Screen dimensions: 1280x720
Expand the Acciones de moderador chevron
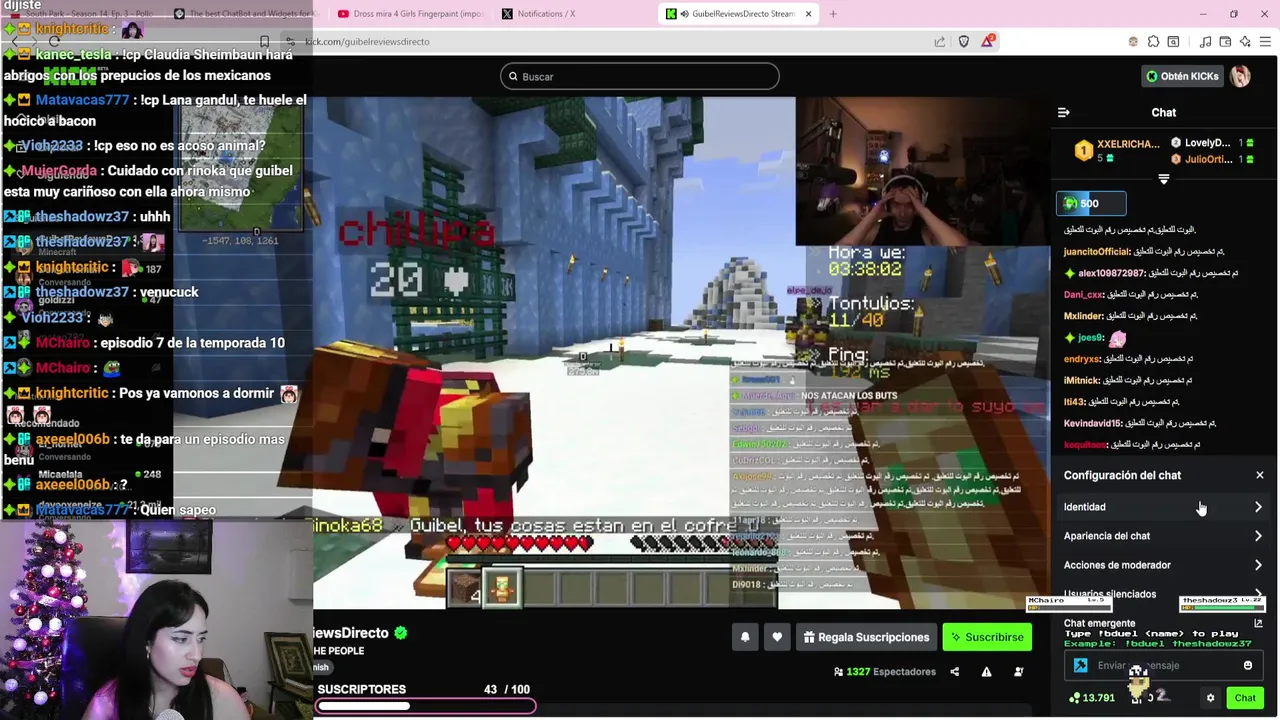[1258, 565]
